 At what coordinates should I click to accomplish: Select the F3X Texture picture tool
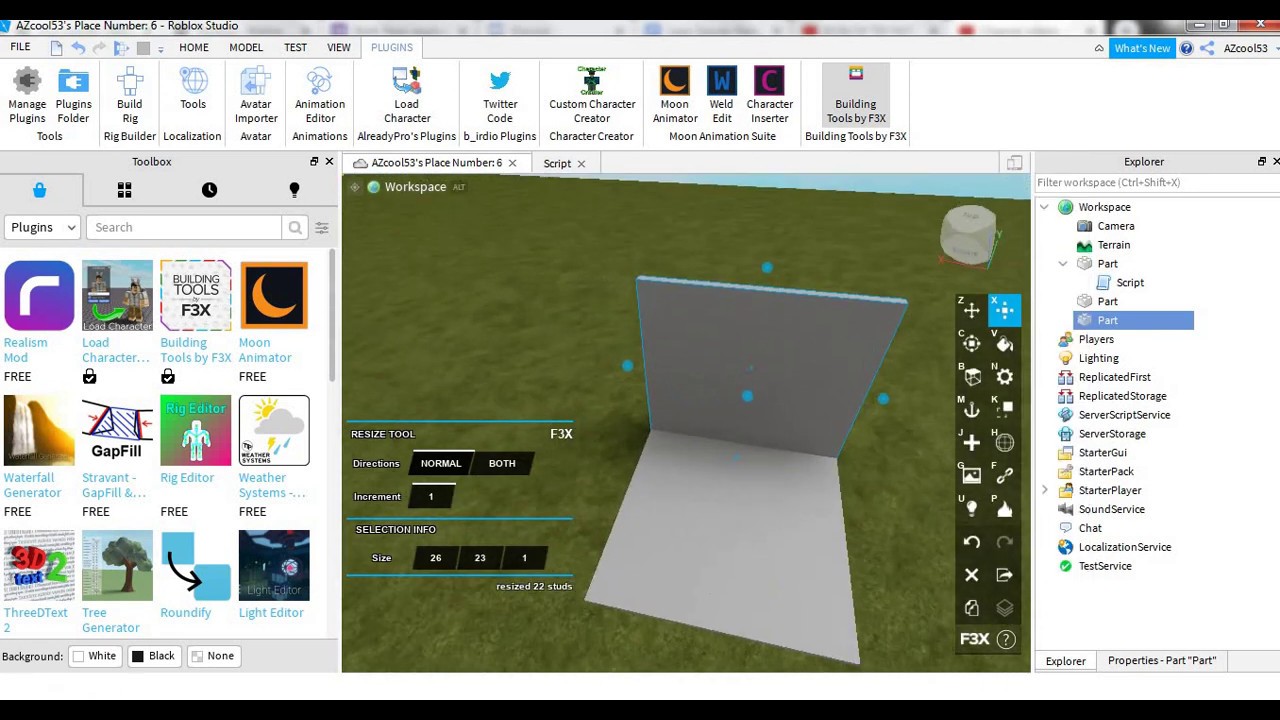click(x=972, y=476)
